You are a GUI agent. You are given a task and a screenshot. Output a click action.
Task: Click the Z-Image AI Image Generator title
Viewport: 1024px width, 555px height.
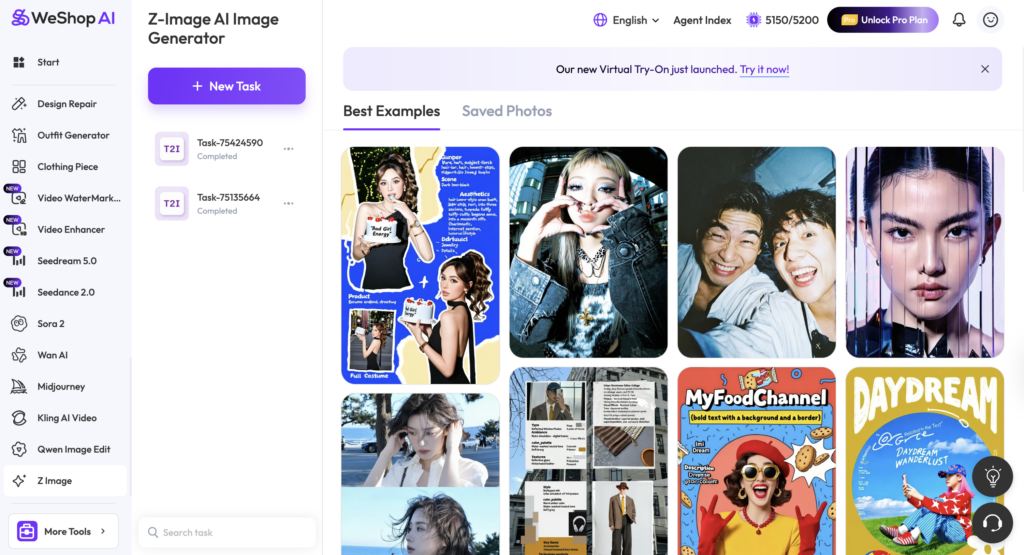214,29
